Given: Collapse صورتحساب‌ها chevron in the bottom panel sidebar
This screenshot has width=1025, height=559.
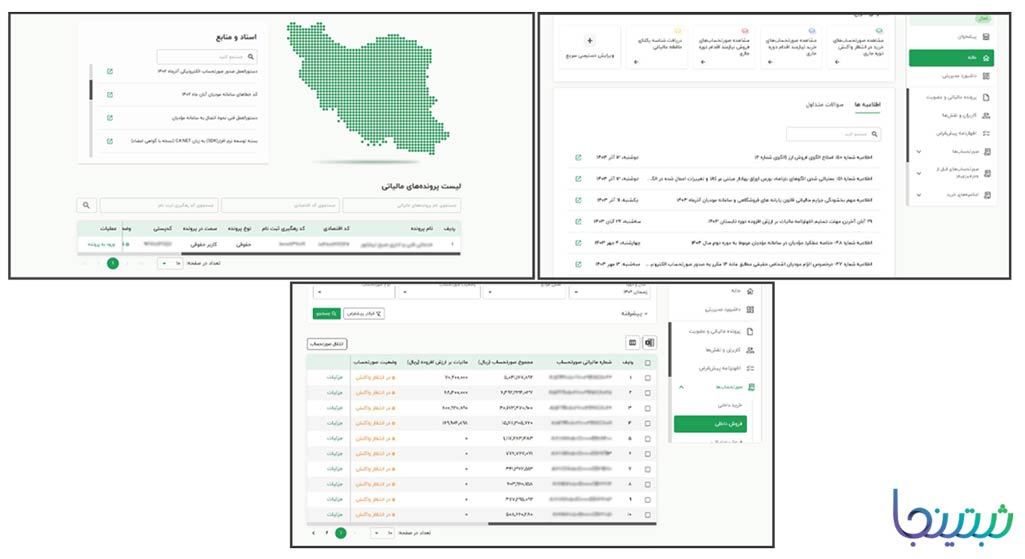Looking at the screenshot, I should point(681,387).
